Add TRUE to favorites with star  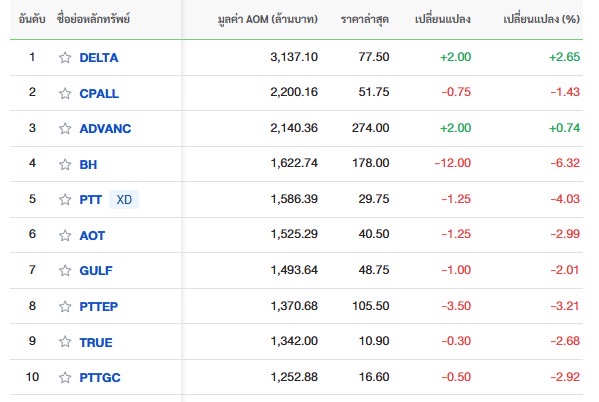(x=65, y=342)
